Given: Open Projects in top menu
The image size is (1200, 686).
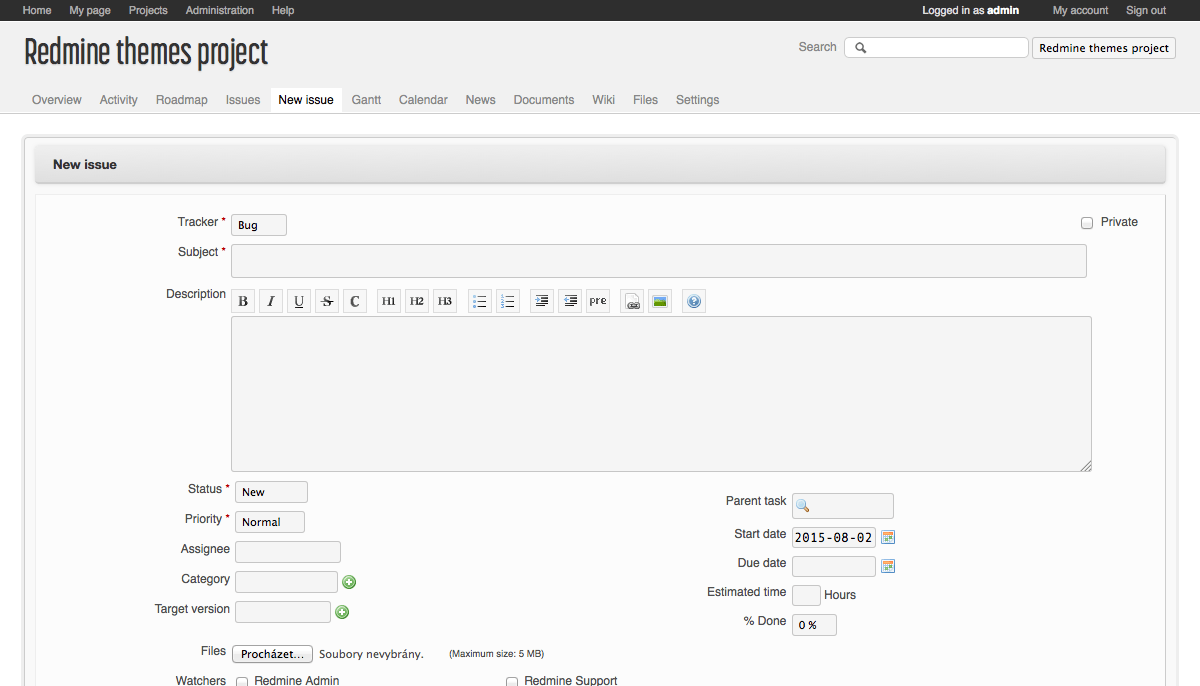Looking at the screenshot, I should 148,10.
